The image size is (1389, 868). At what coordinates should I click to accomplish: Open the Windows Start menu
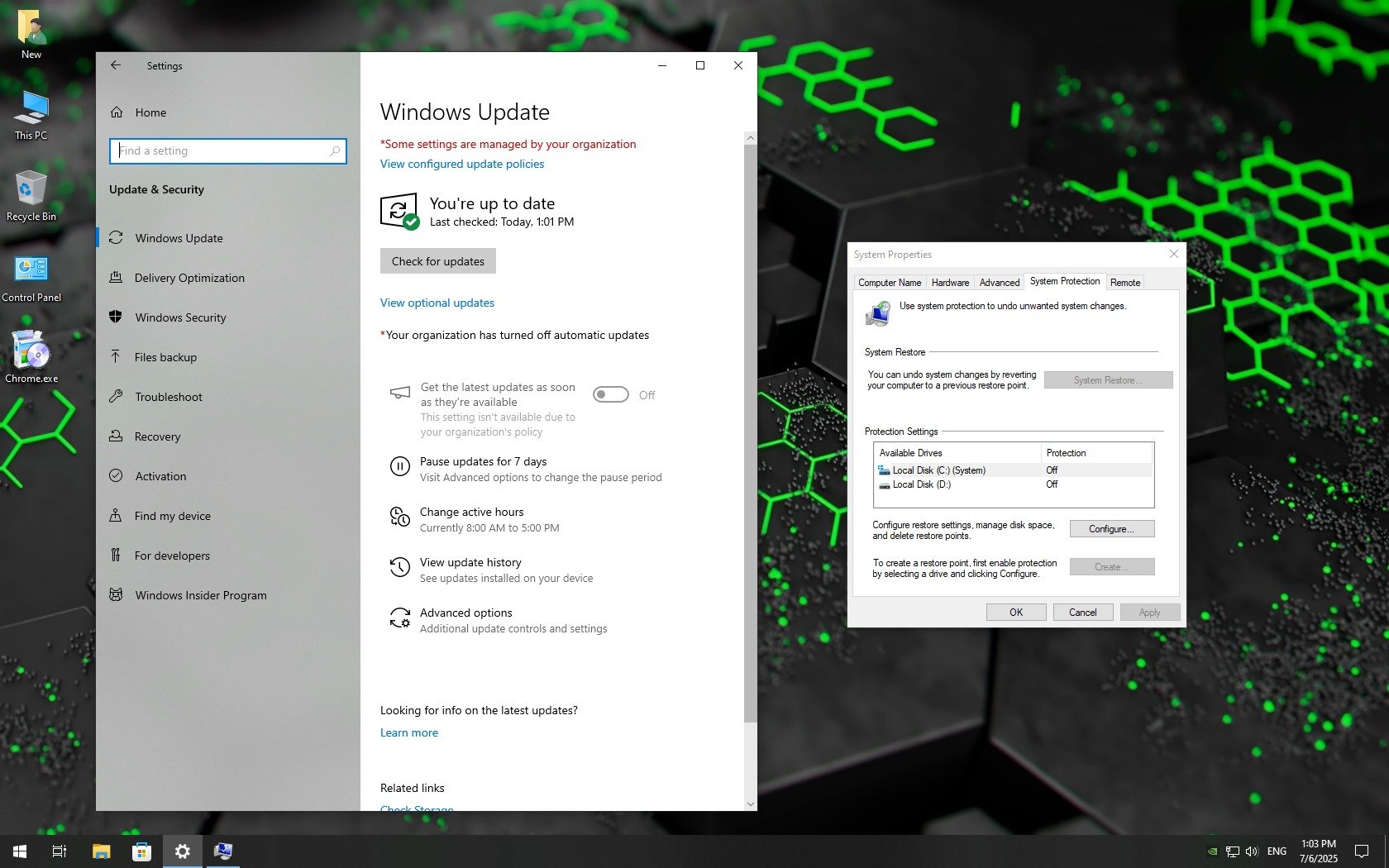tap(20, 851)
